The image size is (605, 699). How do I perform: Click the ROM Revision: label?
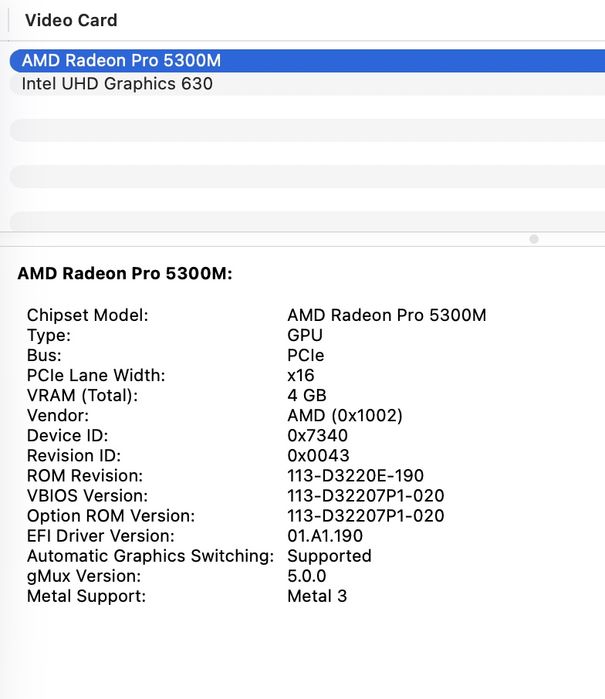coord(85,476)
